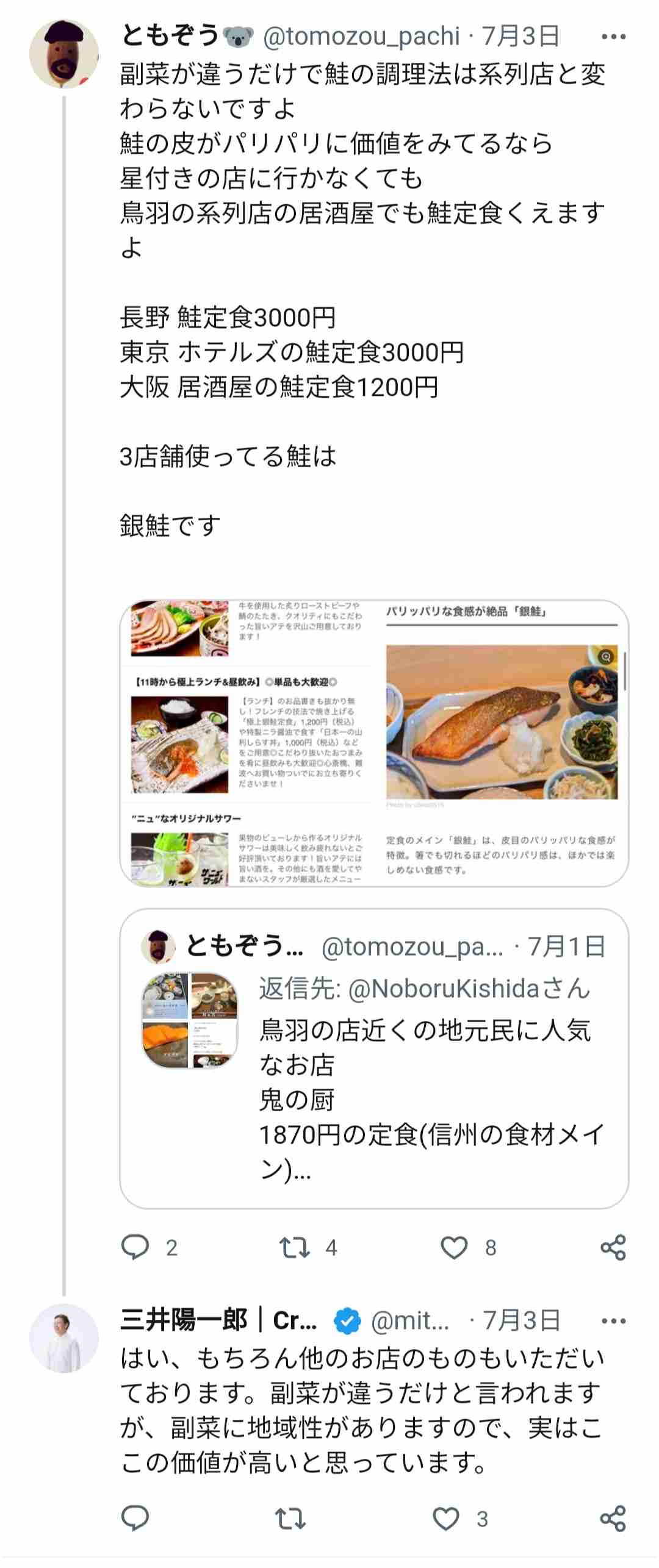Reply to 三井陽一郎's tweet
Viewport: 659px width, 1568px height.
coord(135,1518)
